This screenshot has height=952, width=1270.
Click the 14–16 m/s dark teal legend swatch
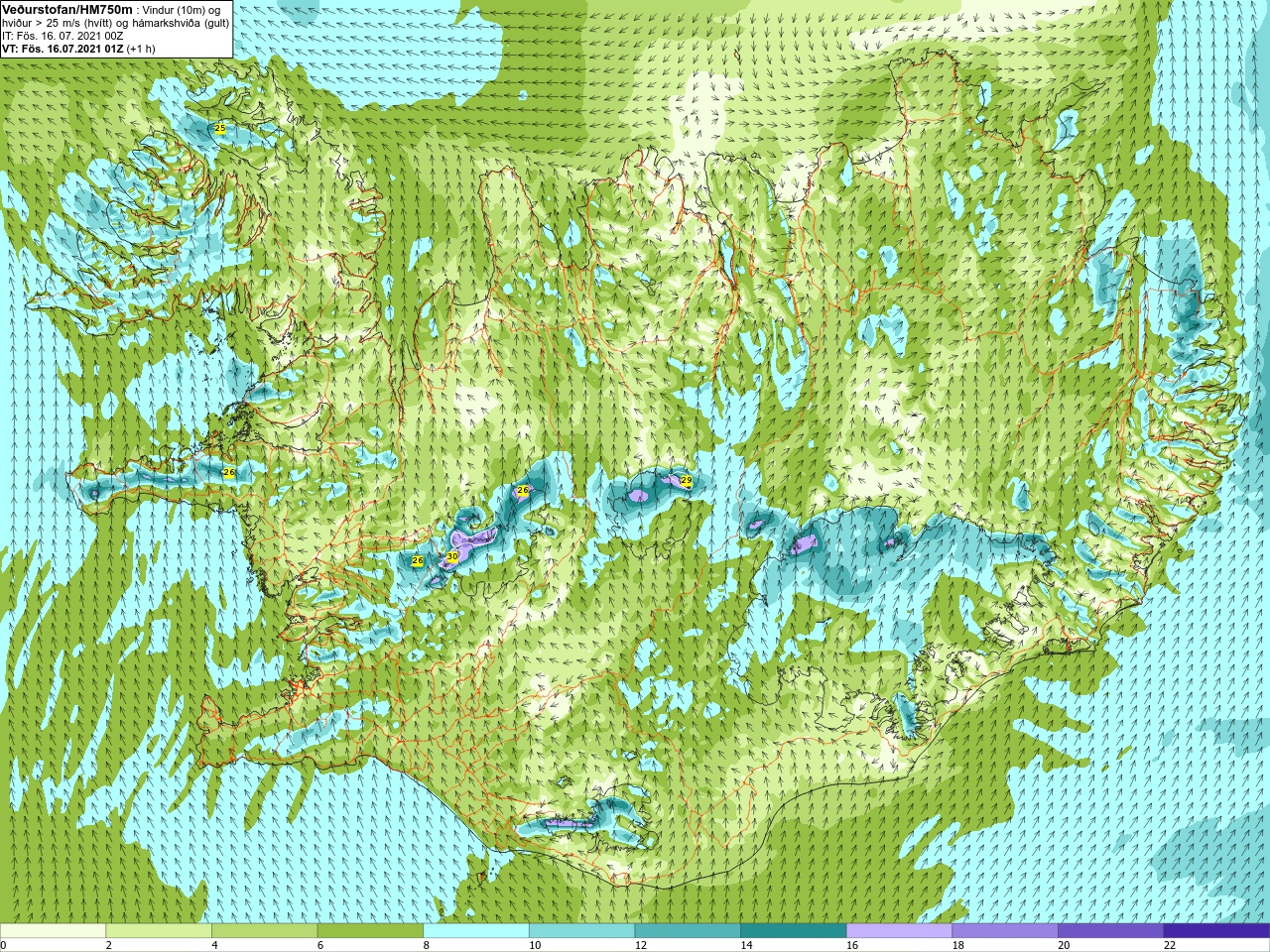click(794, 931)
